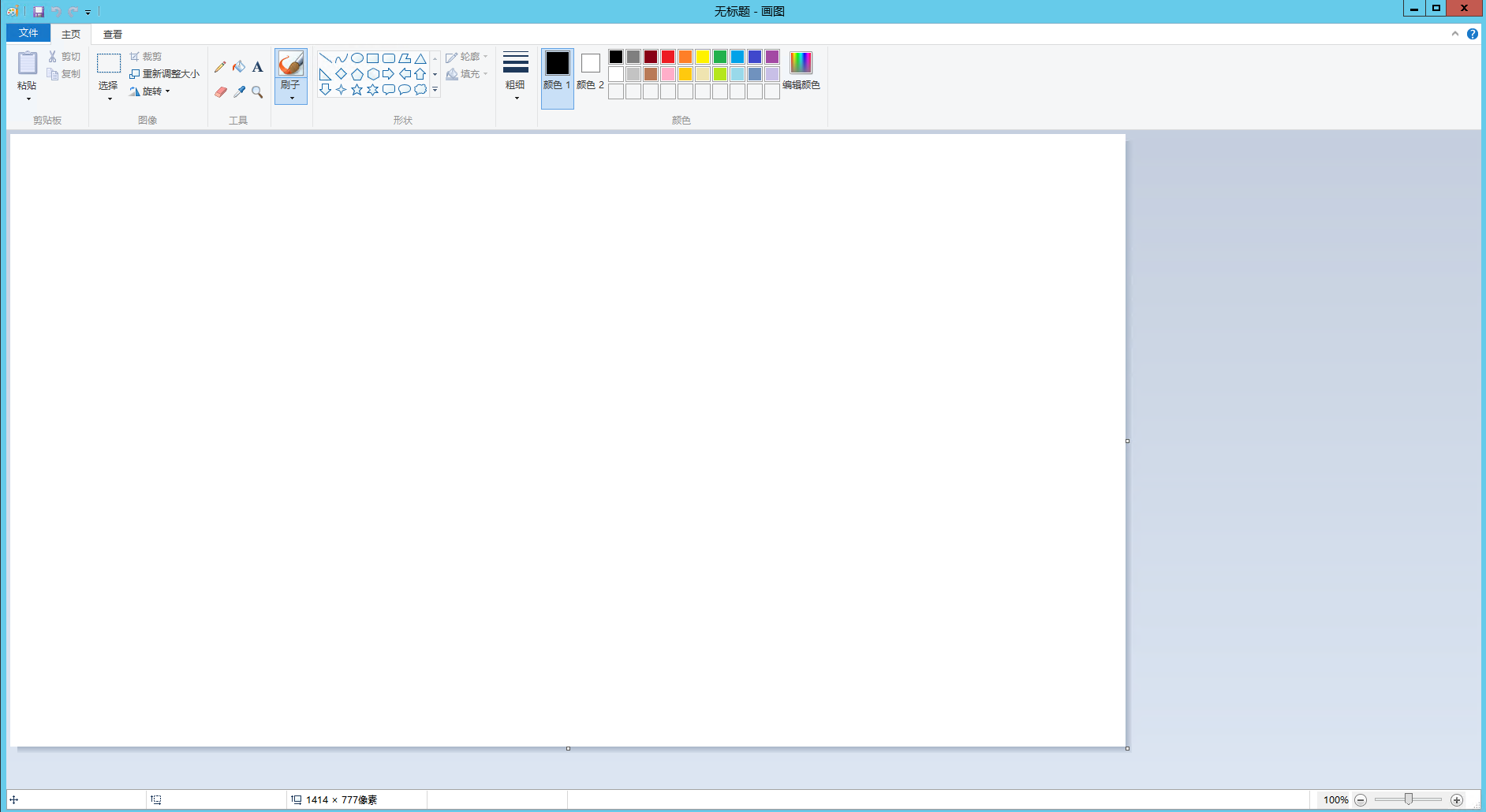Click the Save icon in title bar
The height and width of the screenshot is (812, 1486).
click(x=38, y=11)
